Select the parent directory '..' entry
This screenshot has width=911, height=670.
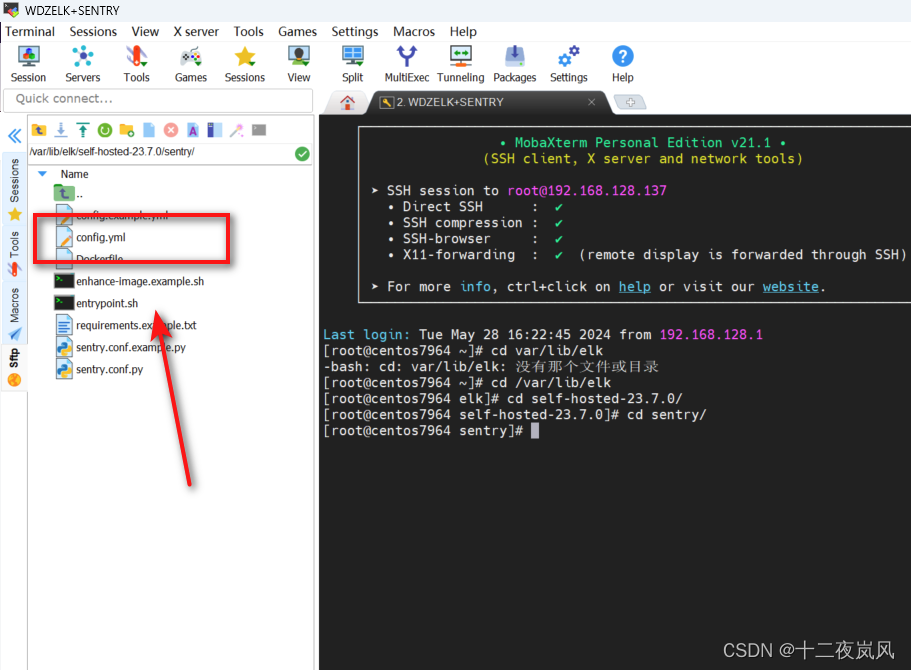[69, 194]
